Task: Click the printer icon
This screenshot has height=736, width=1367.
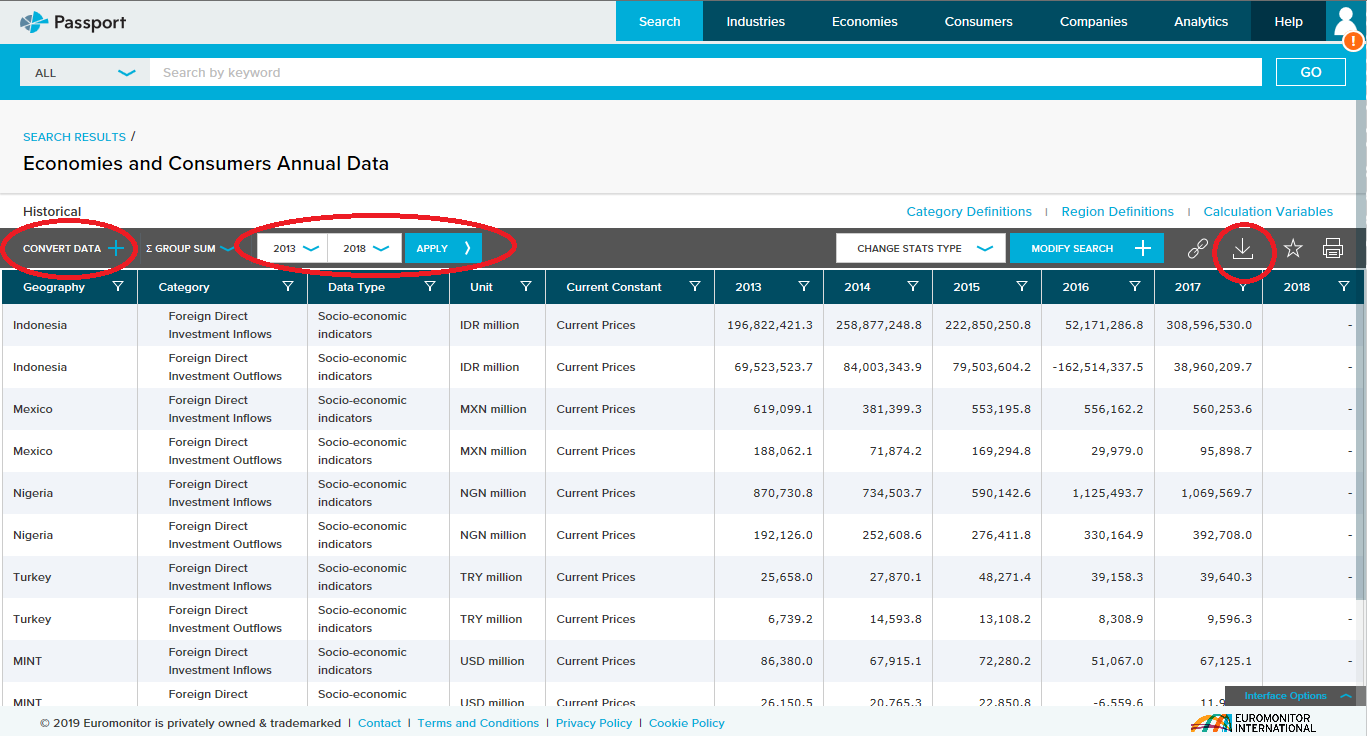Action: coord(1333,249)
